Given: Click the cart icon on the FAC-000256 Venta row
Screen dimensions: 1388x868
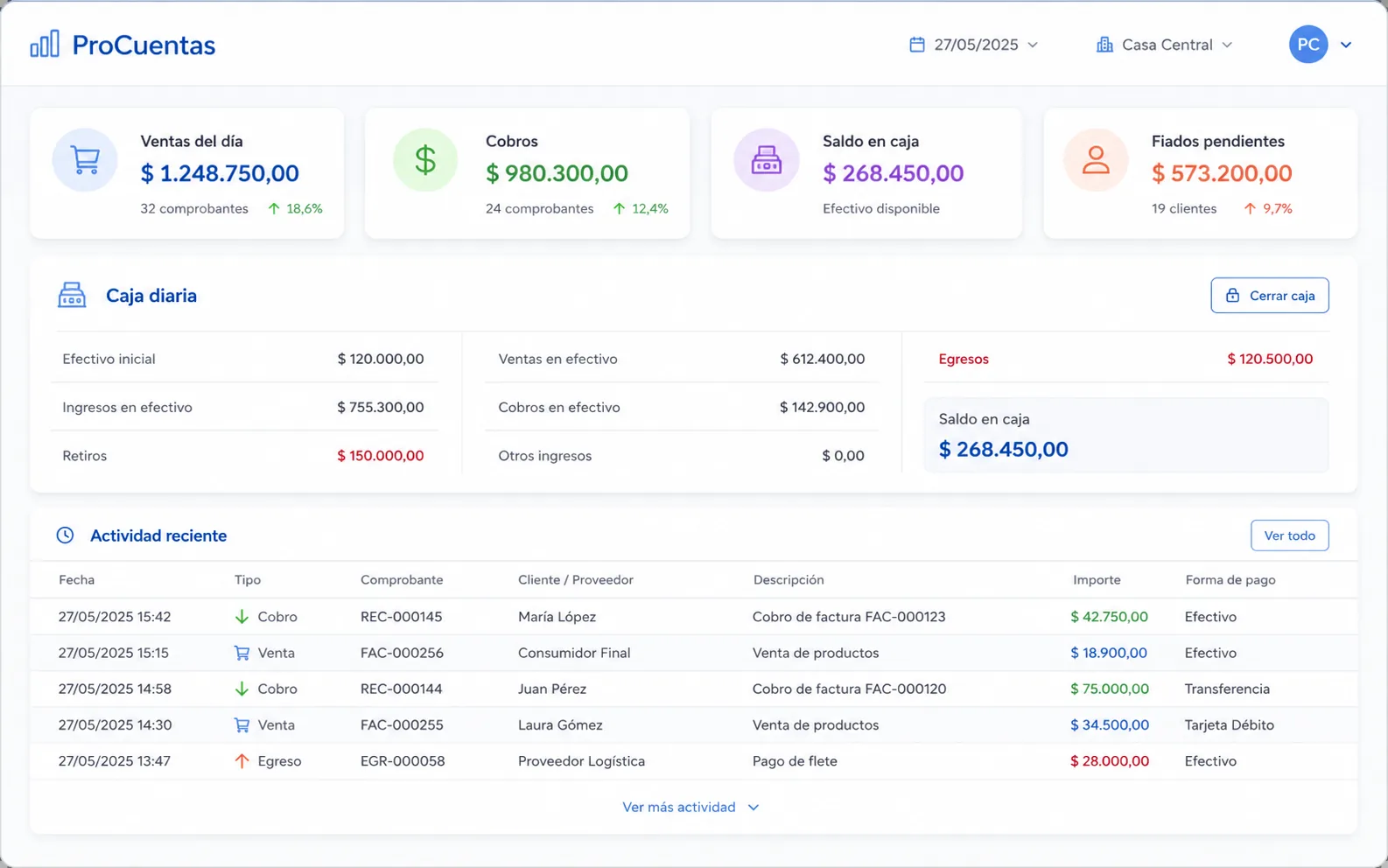Looking at the screenshot, I should click(x=242, y=653).
